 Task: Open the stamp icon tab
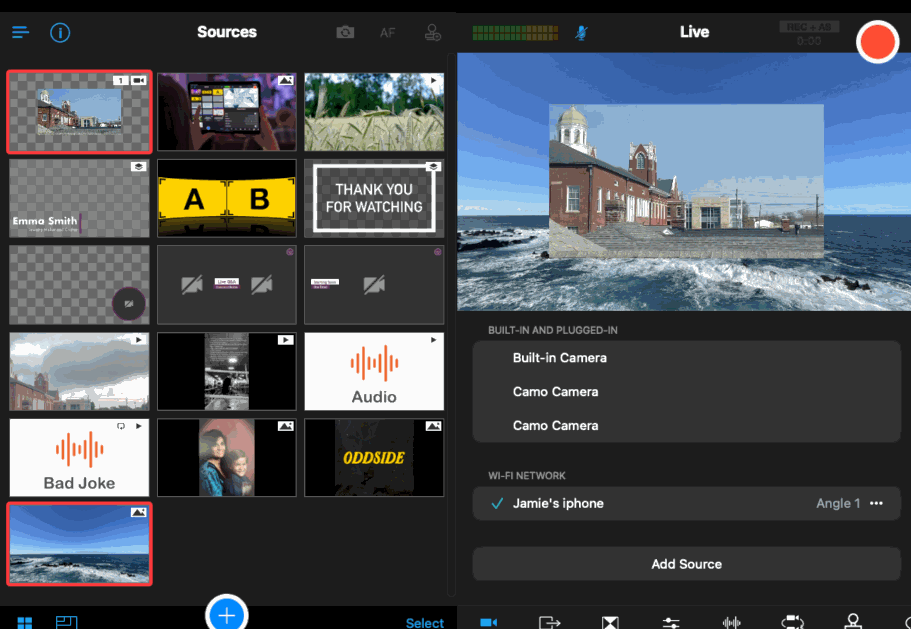(x=853, y=621)
